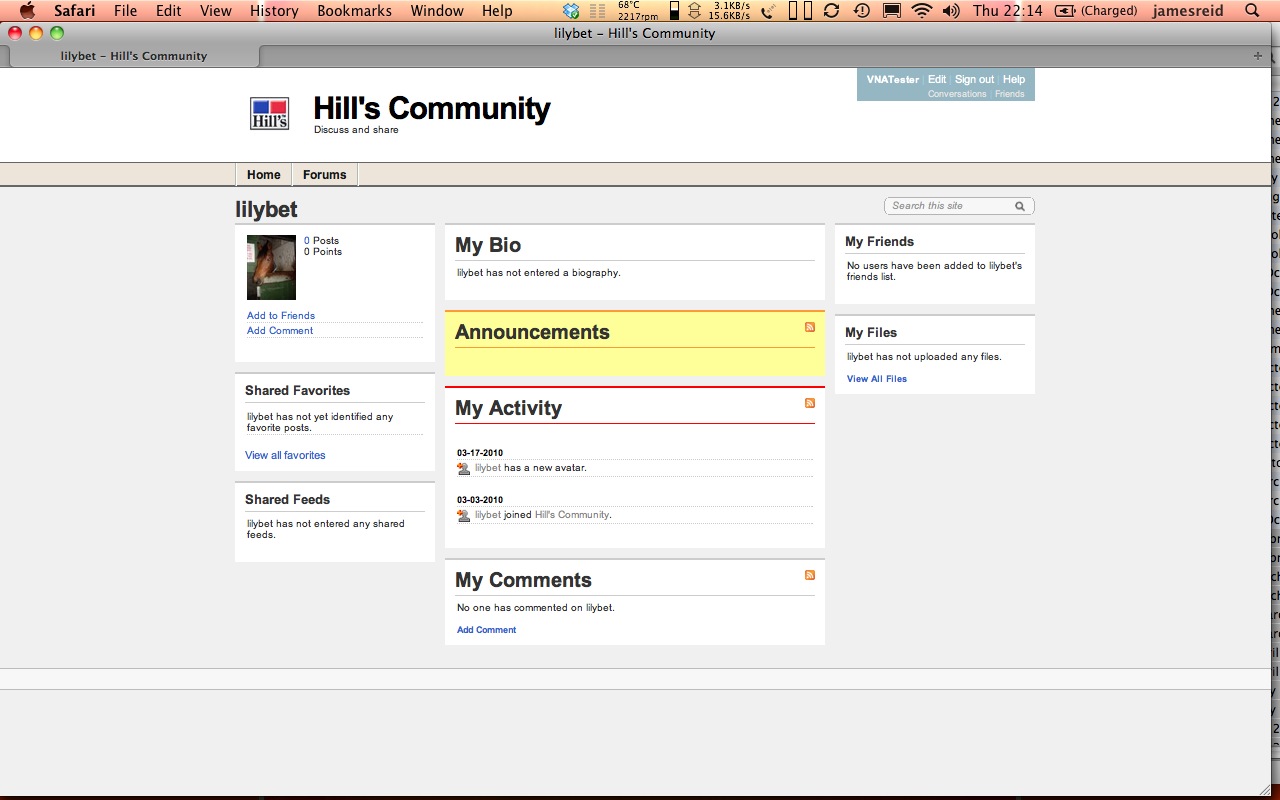Click the Help link in account bar
1280x800 pixels.
(x=1014, y=80)
